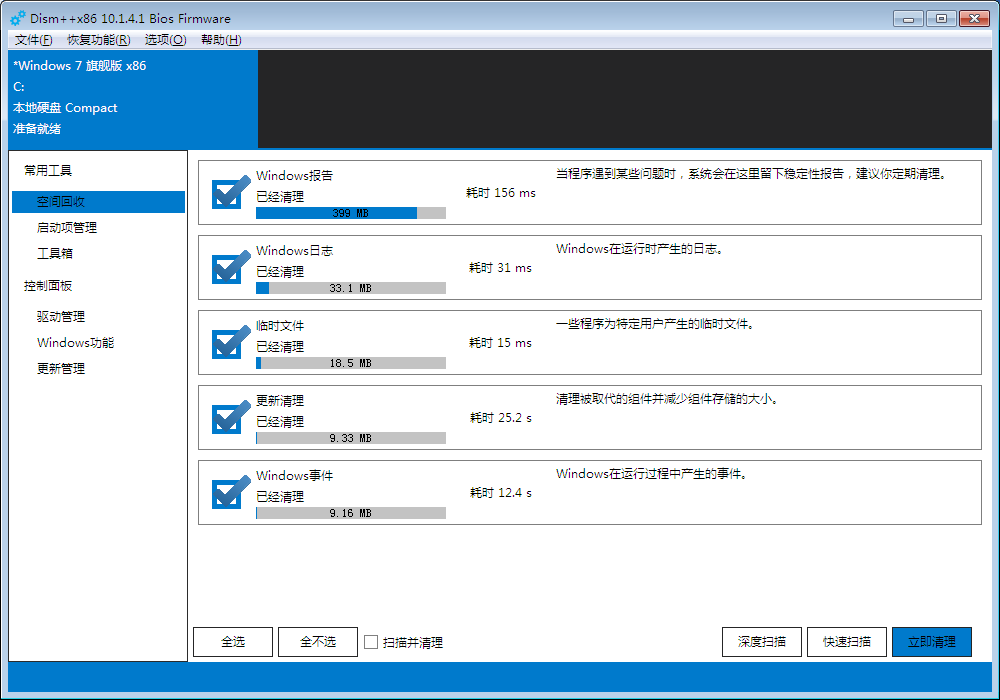Click the Windows日志 item title
Screen dimensions: 1000x700
pyautogui.click(x=295, y=251)
